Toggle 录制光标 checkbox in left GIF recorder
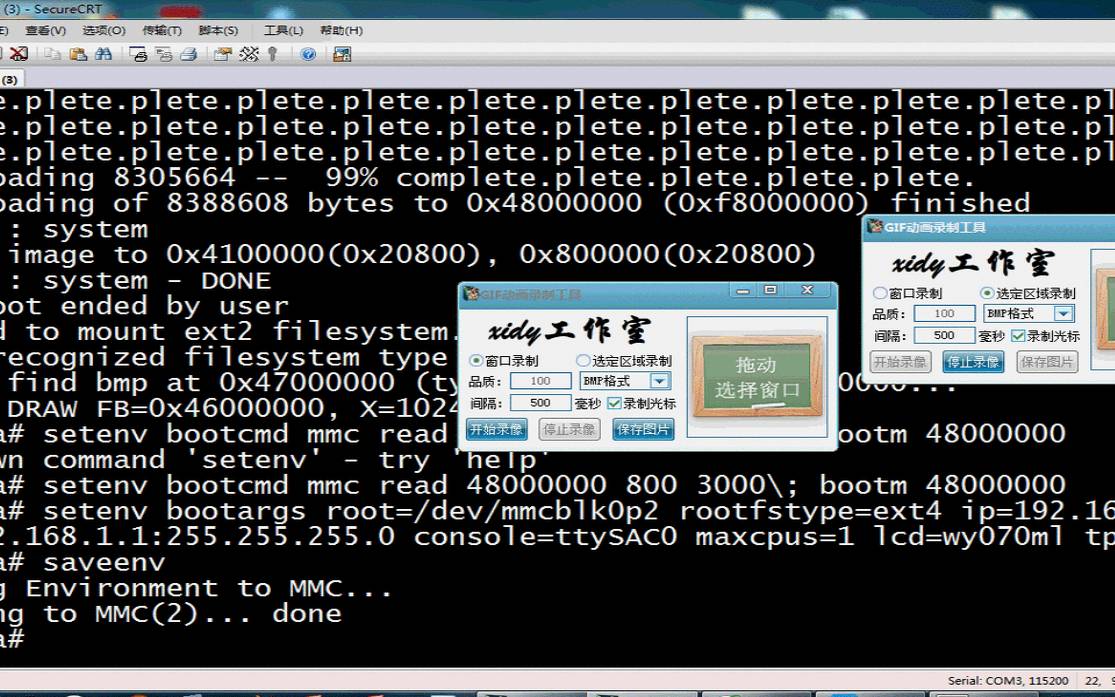 coord(614,403)
